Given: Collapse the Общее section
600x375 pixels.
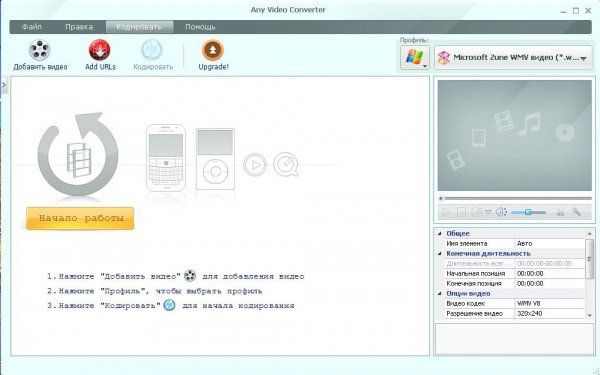Looking at the screenshot, I should click(440, 233).
